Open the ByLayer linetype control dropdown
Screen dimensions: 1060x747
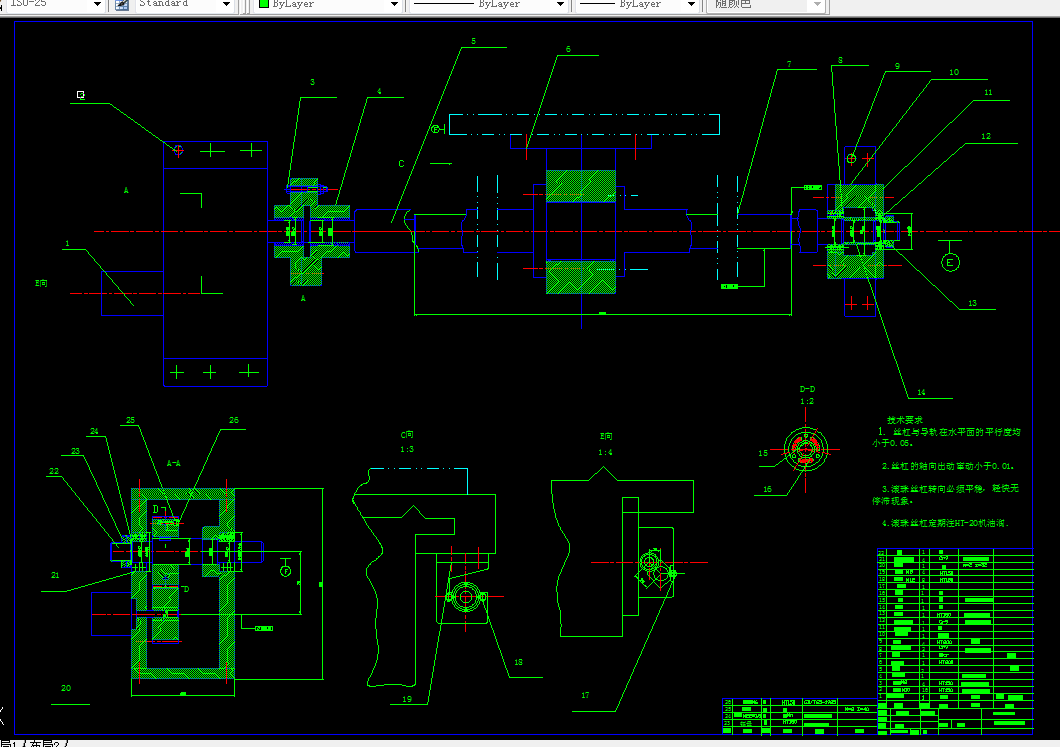(560, 4)
